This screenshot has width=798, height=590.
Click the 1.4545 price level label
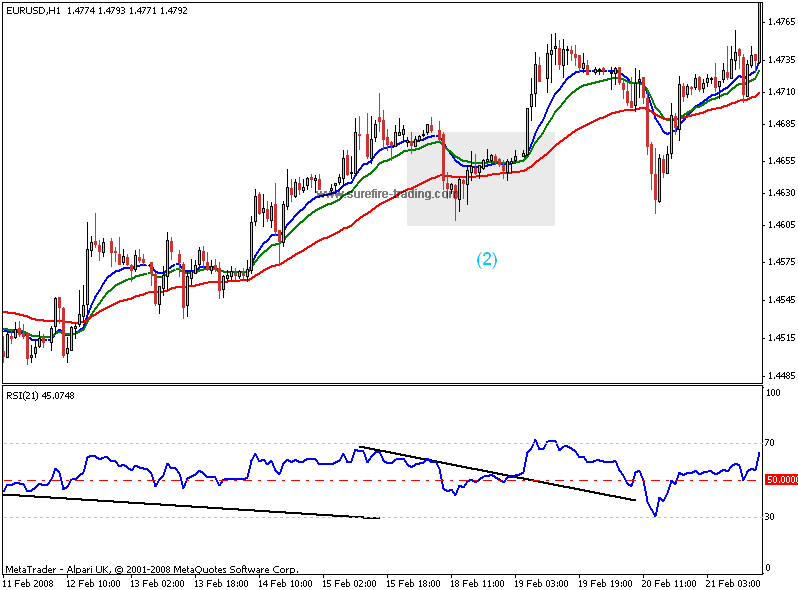[781, 300]
